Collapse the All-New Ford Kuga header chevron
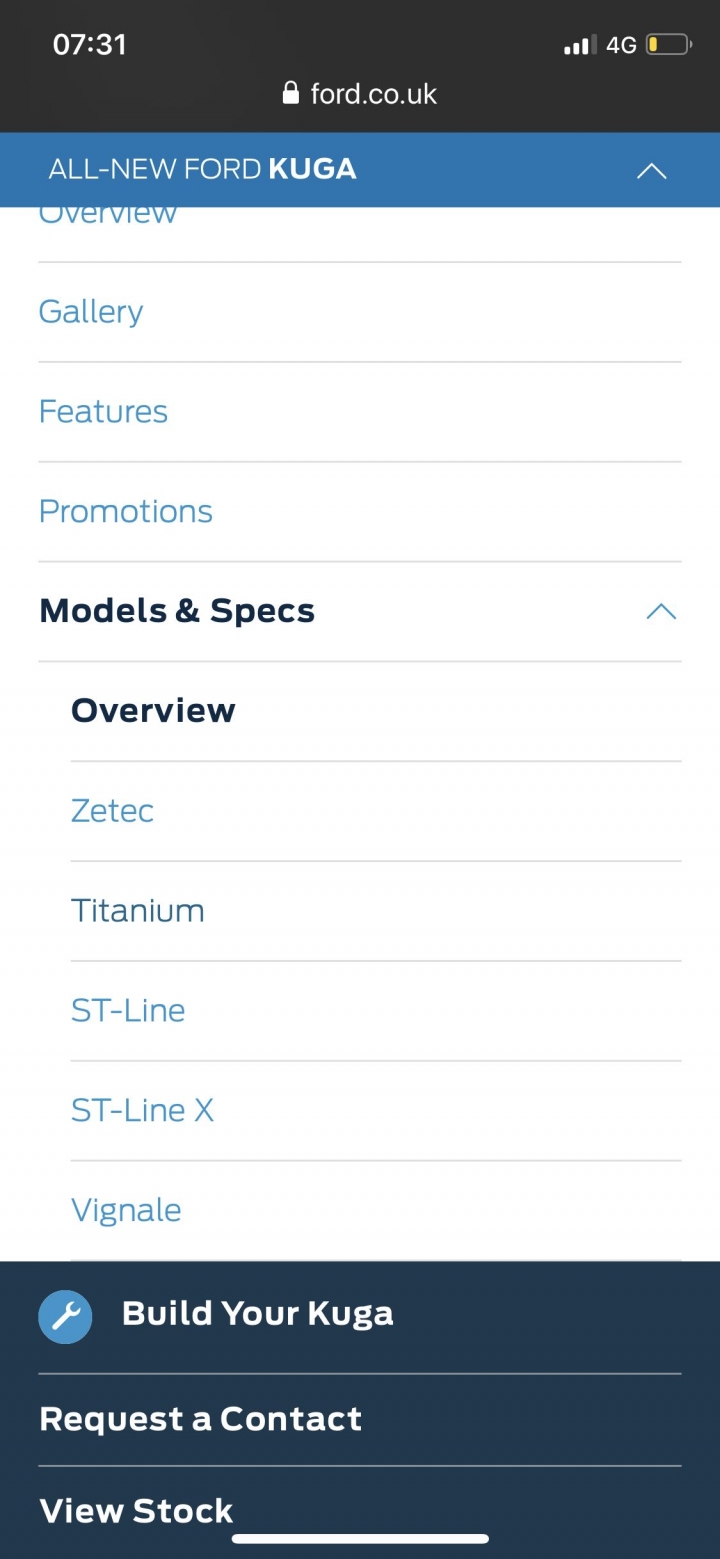The image size is (720, 1559). coord(651,170)
